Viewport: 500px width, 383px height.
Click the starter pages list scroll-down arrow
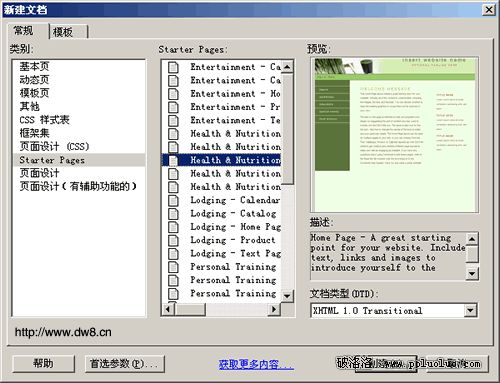point(287,296)
